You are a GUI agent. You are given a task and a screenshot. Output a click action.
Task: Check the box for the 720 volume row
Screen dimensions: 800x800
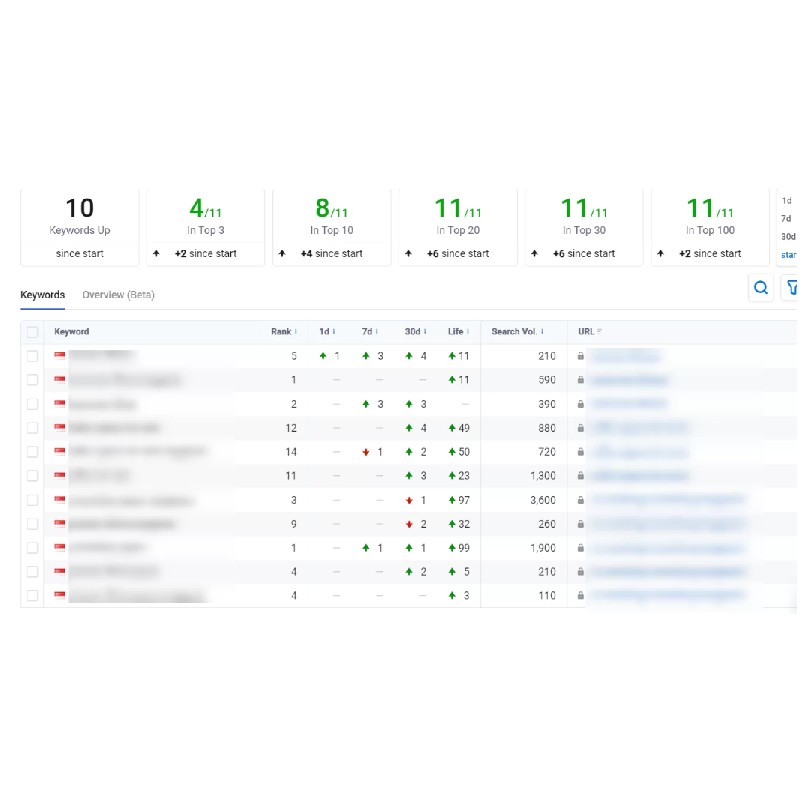point(33,452)
